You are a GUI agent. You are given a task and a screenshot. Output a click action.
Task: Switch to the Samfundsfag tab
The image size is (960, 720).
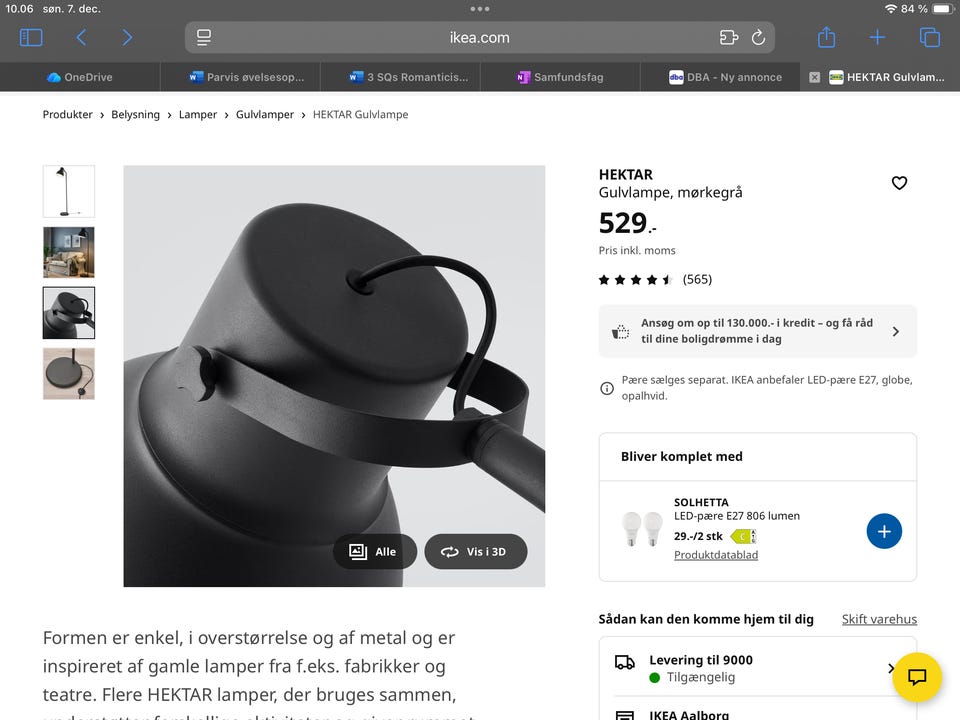tap(560, 77)
